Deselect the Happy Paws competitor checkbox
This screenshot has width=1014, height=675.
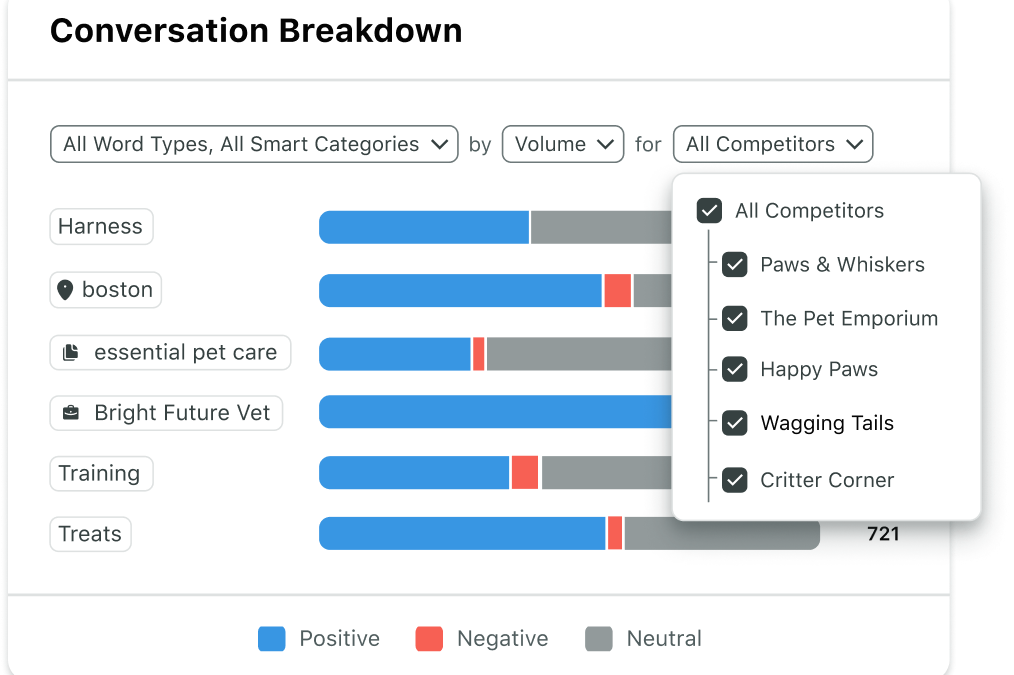[x=735, y=369]
